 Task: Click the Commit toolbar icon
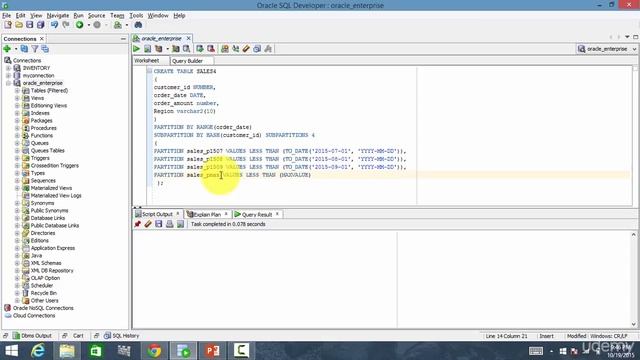pyautogui.click(x=200, y=49)
